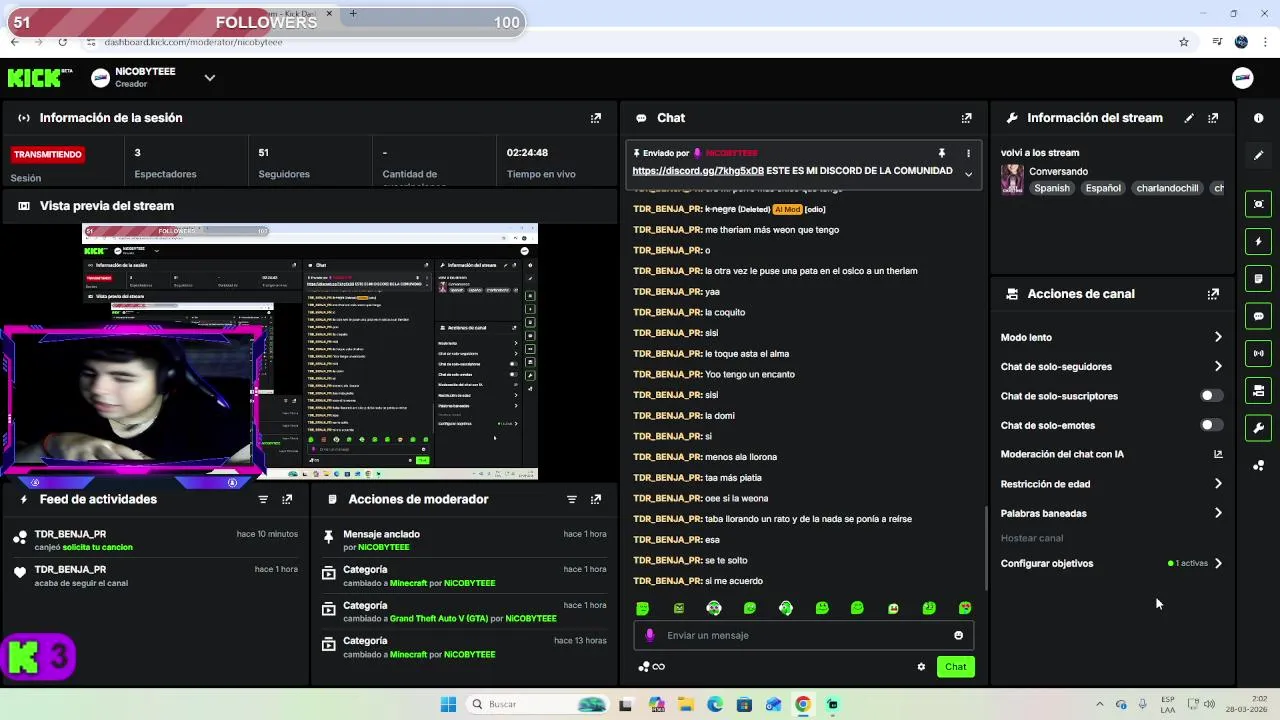1280x720 pixels.
Task: Edit the stream information with the pencil
Action: [1189, 118]
